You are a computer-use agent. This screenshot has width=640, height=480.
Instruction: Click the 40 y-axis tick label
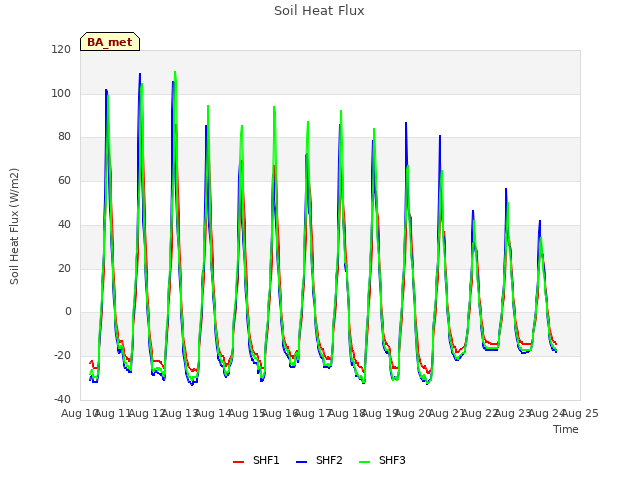point(64,224)
